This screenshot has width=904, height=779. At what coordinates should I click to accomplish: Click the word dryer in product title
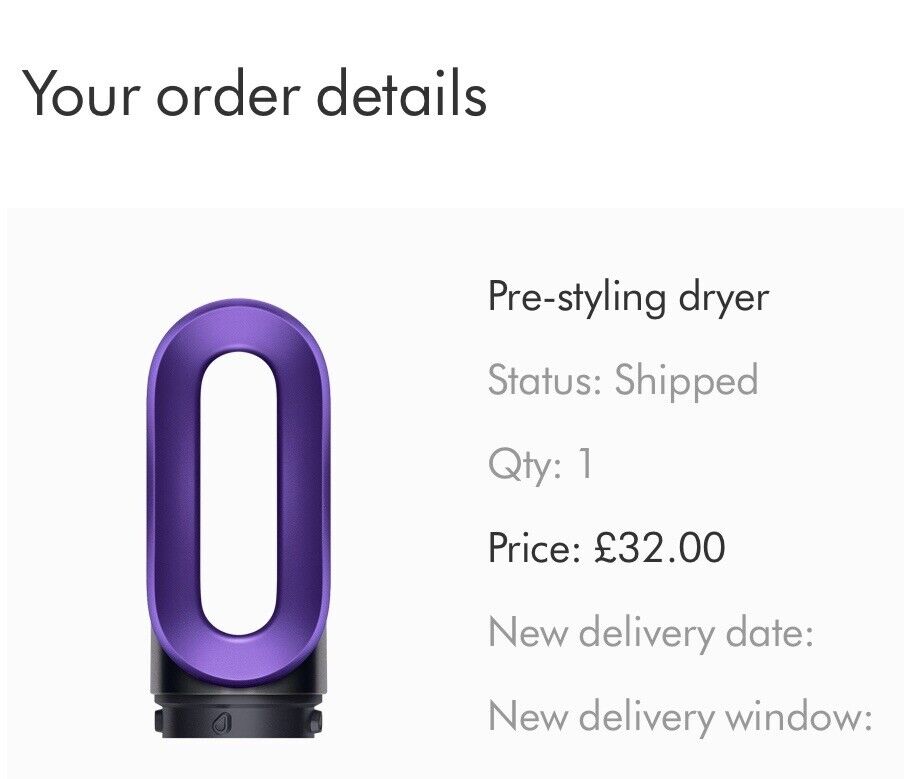point(724,298)
